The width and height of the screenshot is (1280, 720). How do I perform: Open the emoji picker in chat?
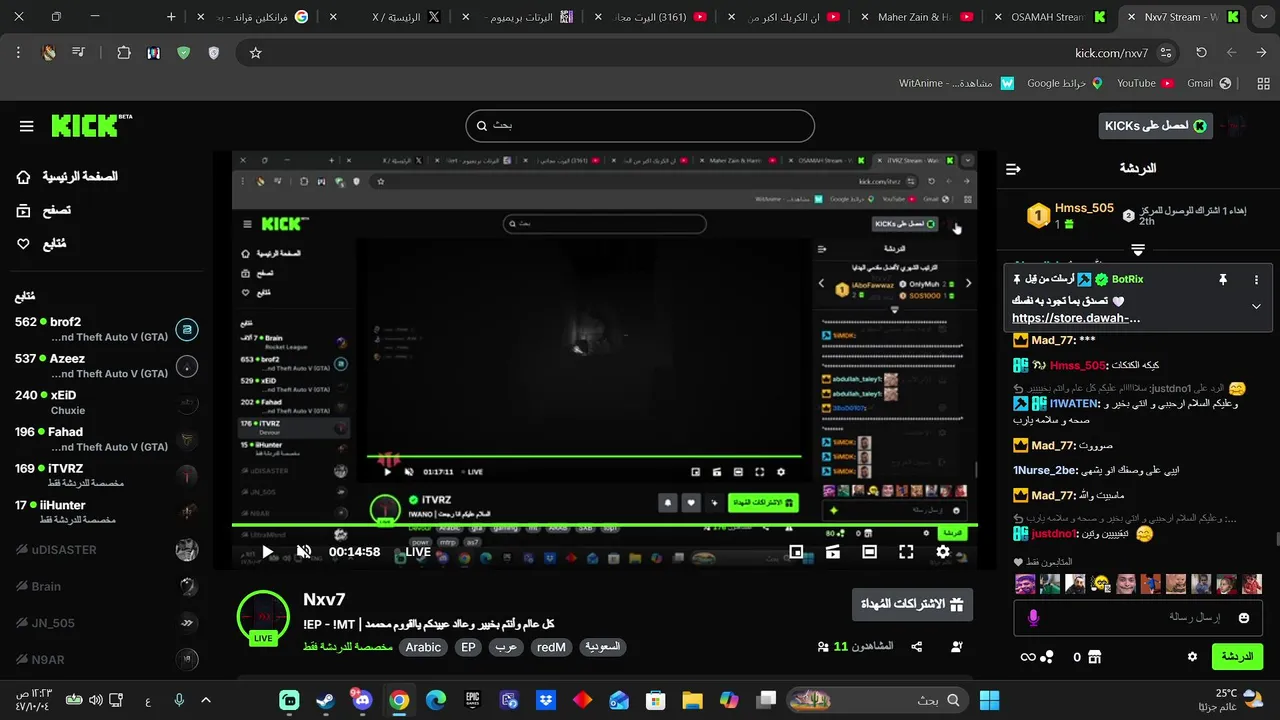[x=1243, y=618]
